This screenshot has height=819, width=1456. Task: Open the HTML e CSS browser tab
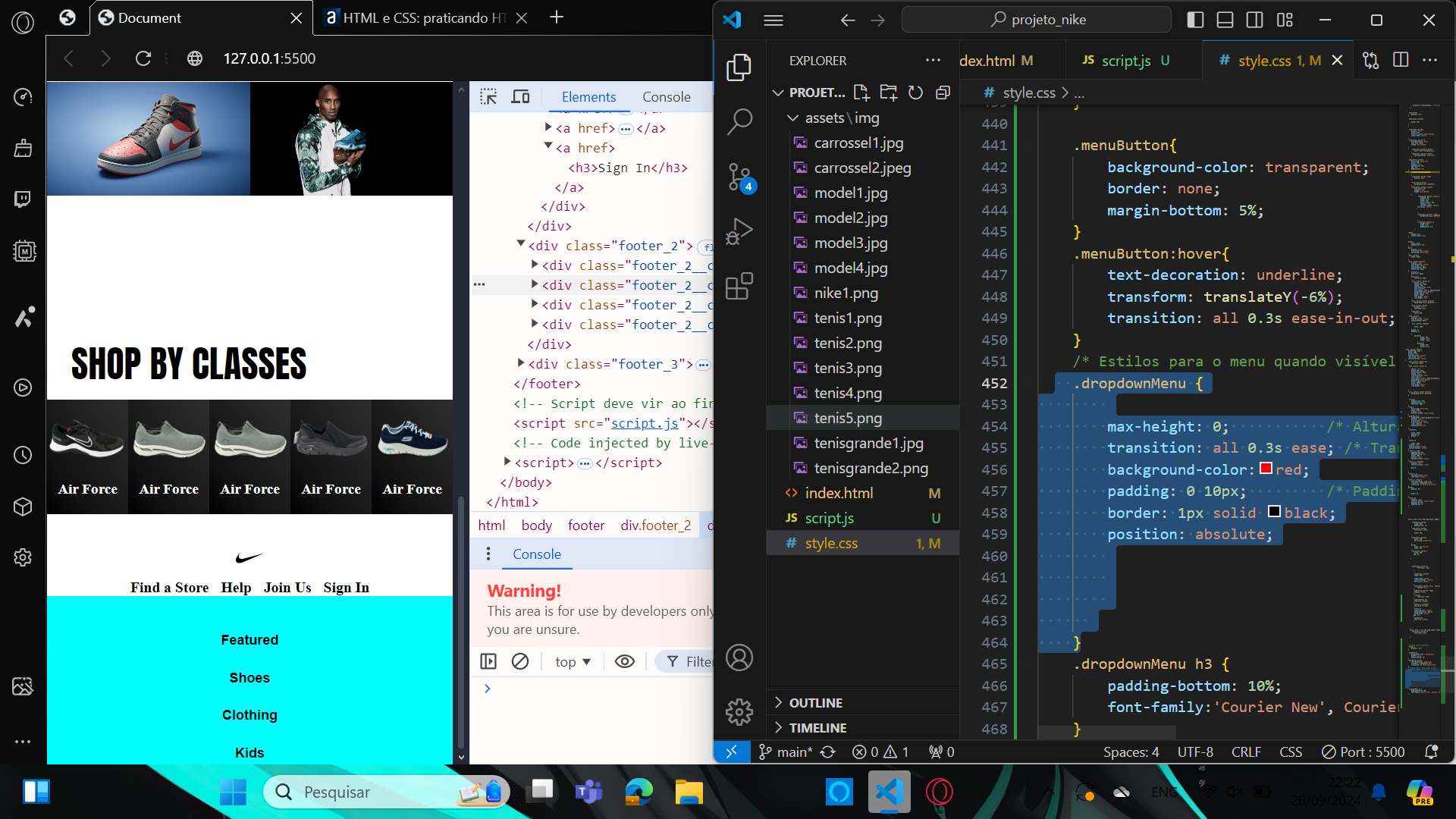coord(425,17)
